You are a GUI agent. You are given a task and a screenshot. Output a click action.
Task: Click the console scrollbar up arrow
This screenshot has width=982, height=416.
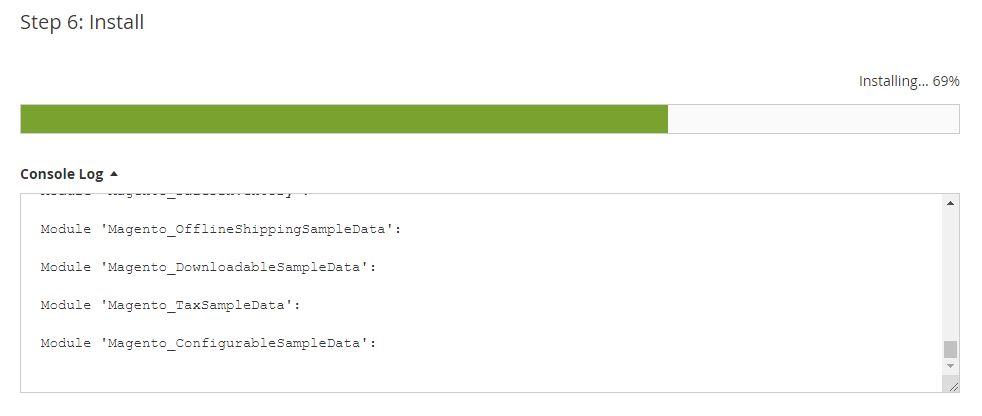(x=950, y=203)
